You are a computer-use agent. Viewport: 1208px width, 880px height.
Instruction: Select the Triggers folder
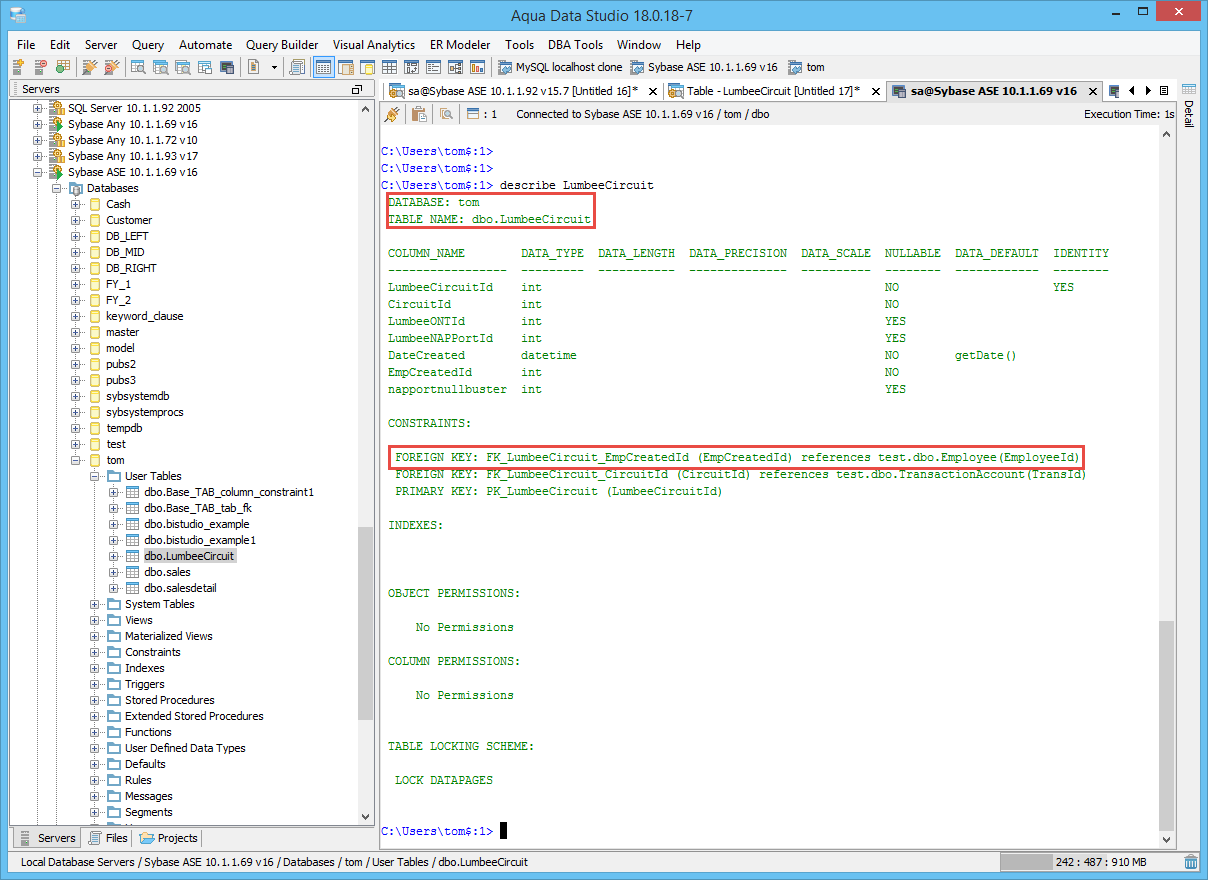click(x=145, y=684)
